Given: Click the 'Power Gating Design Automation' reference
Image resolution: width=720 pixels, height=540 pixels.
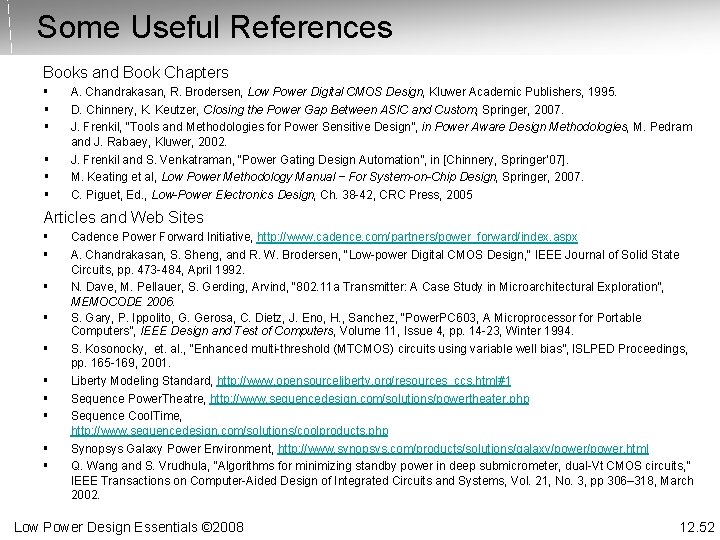Looking at the screenshot, I should click(320, 160).
